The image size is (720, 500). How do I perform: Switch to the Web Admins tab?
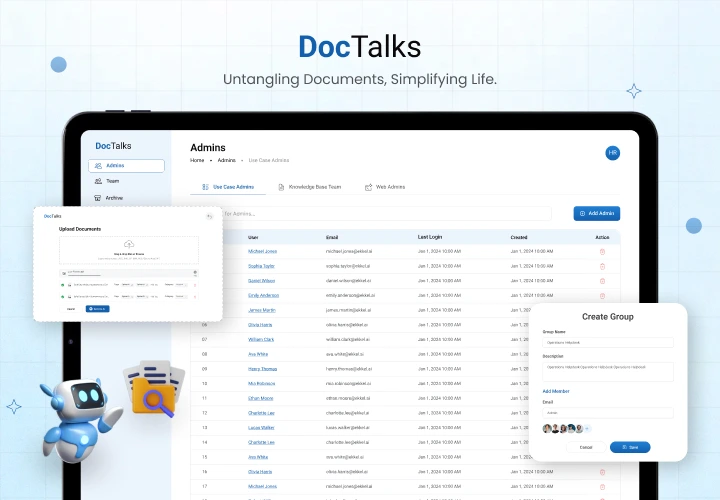click(x=385, y=187)
